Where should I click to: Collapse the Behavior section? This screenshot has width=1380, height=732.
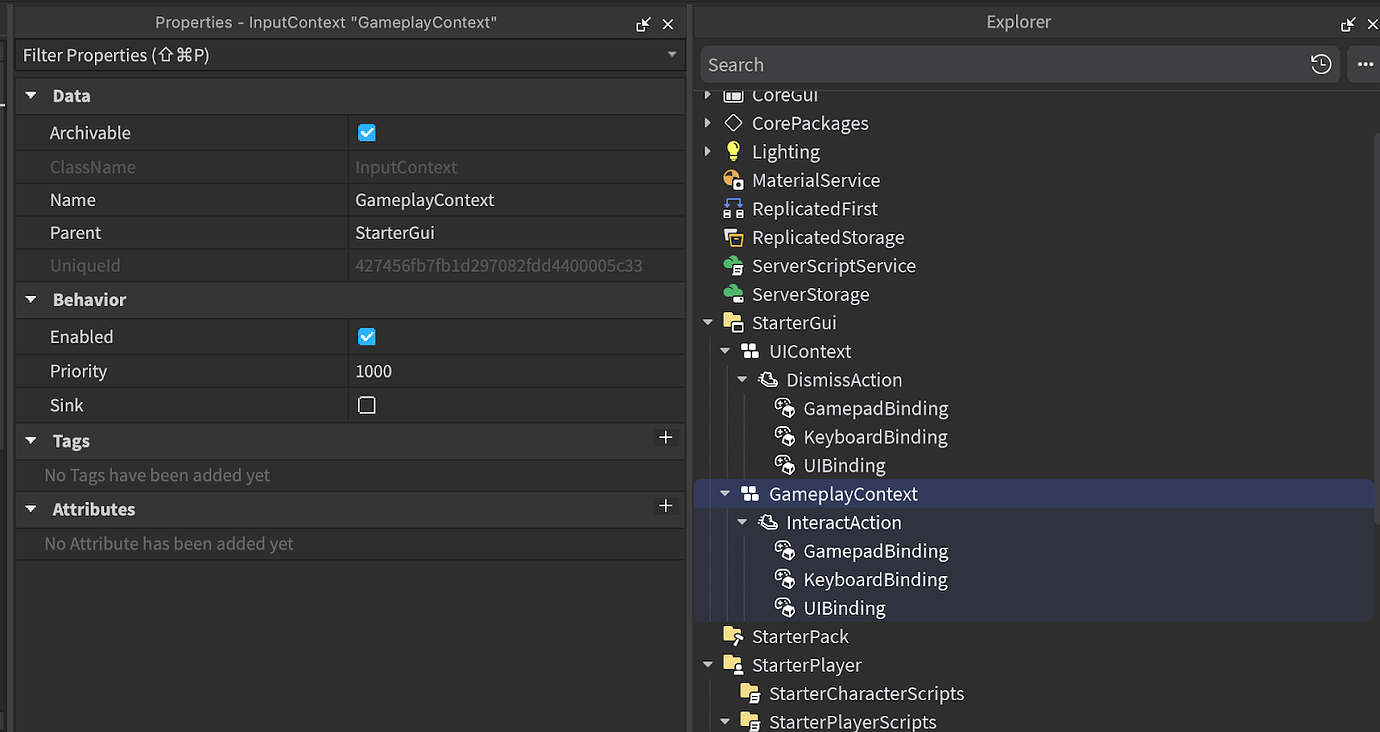tap(31, 300)
